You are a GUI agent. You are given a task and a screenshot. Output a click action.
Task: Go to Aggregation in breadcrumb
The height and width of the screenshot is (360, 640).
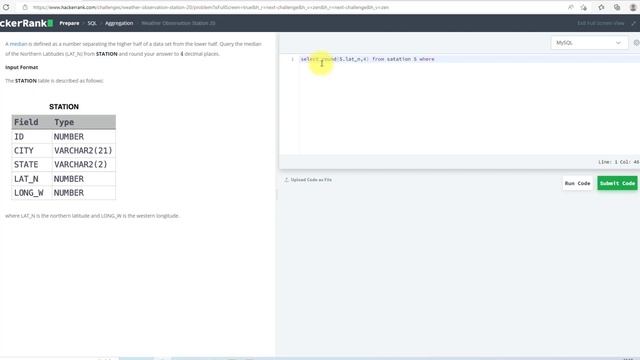pos(119,23)
